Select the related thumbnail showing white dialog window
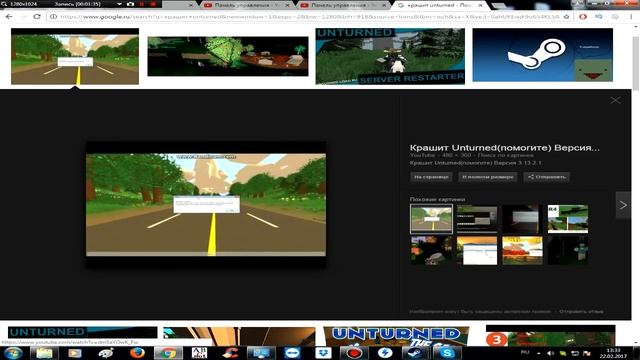Viewport: 640px width, 360px height. (477, 250)
